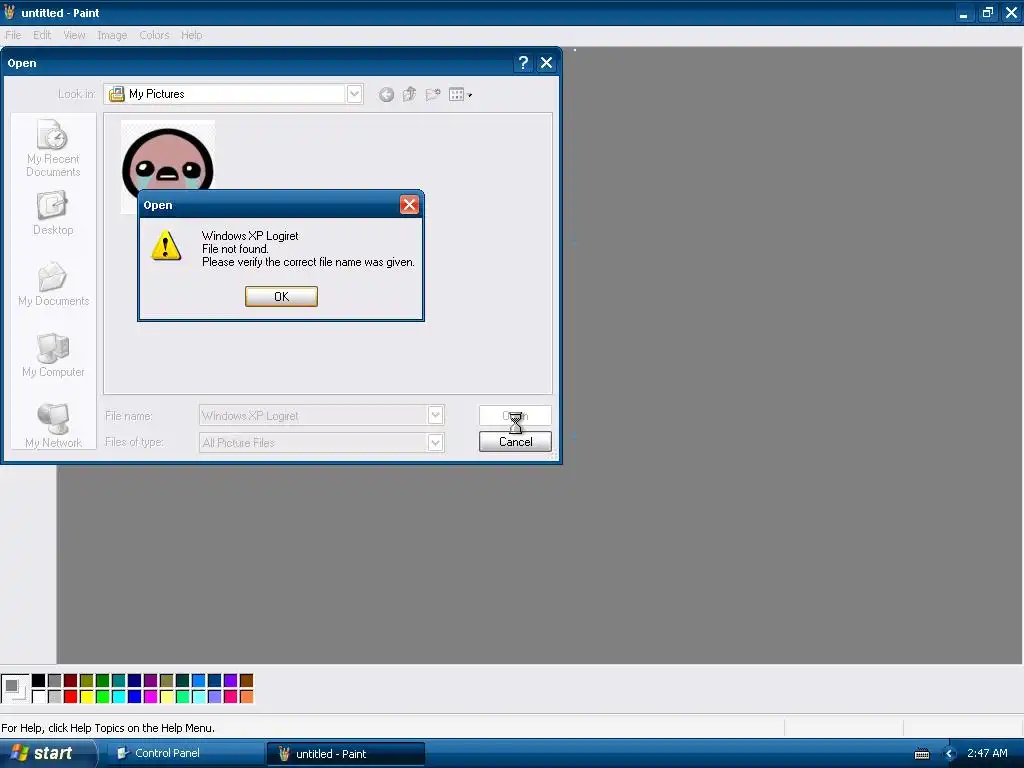This screenshot has width=1024, height=768.
Task: Close the Open file dialog via title bar X
Action: click(x=547, y=63)
